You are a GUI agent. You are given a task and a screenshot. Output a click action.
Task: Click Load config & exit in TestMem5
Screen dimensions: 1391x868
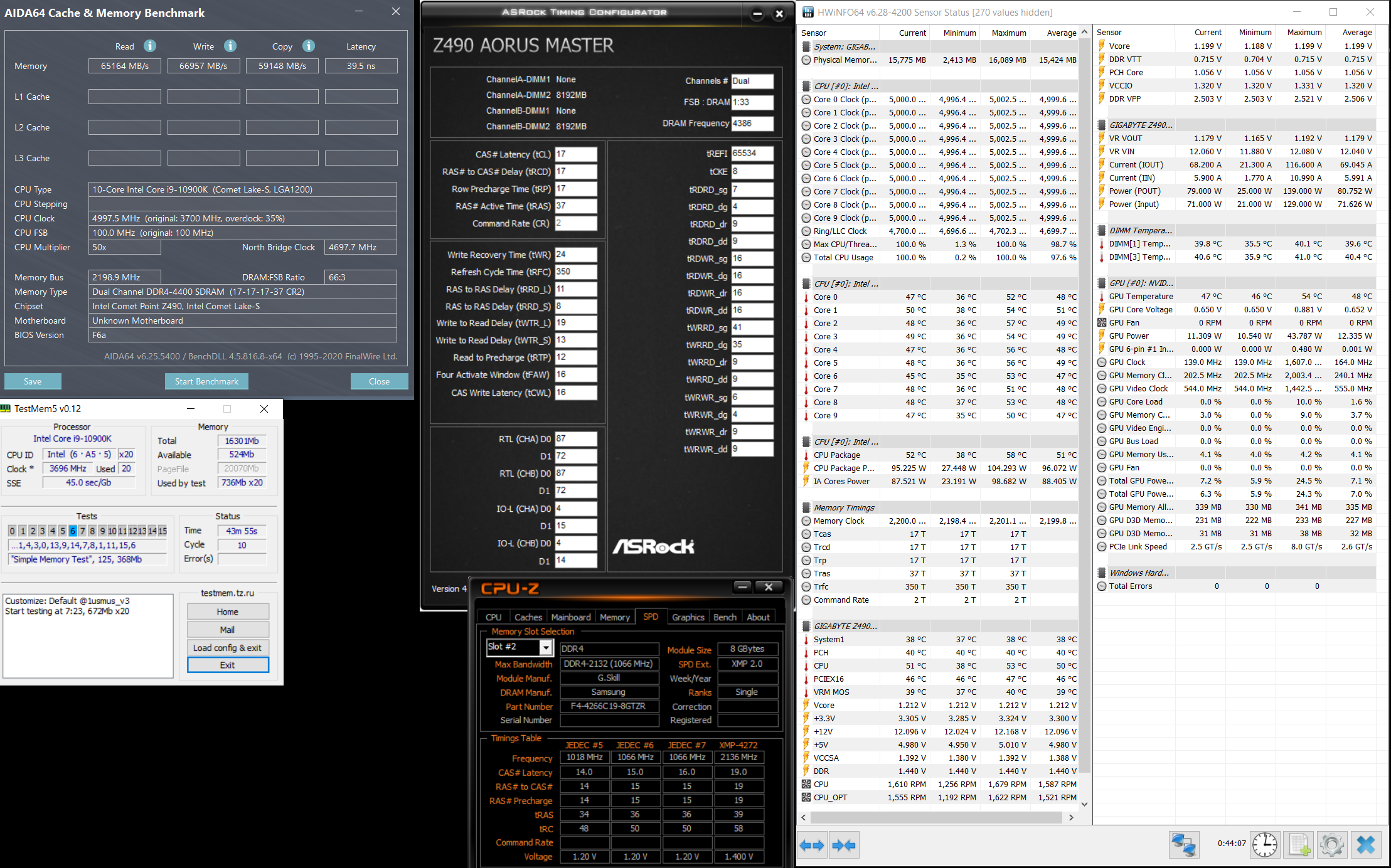pos(227,647)
